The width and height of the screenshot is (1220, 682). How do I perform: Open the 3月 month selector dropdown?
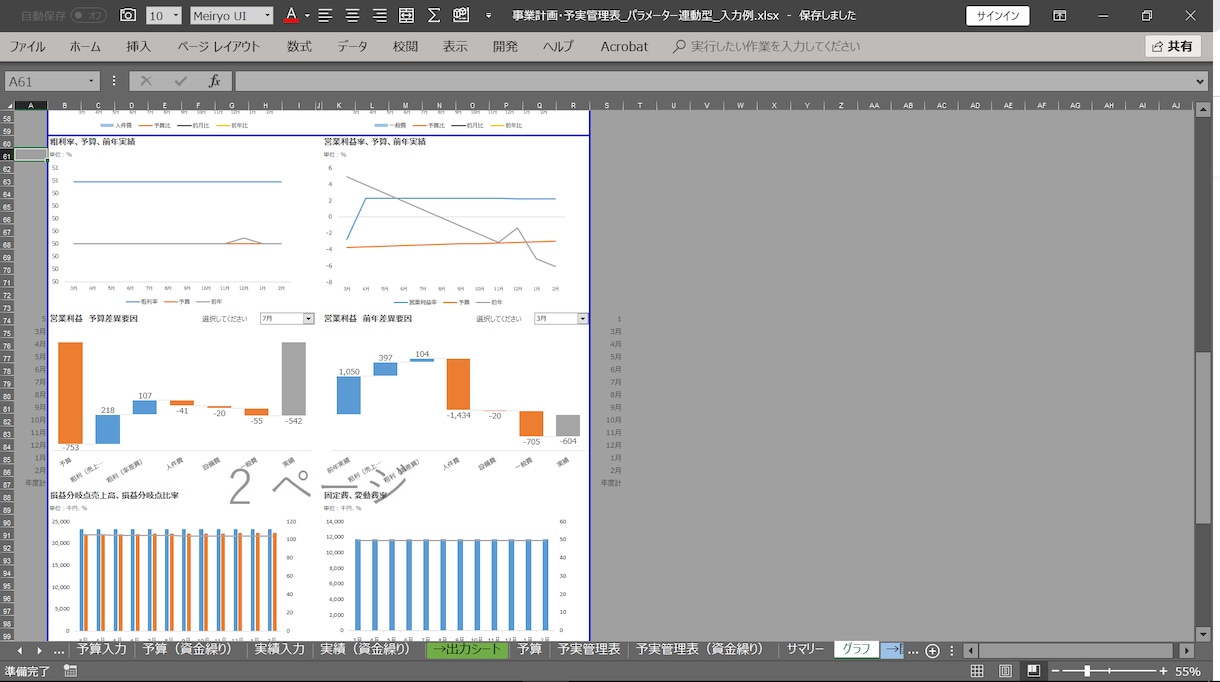[x=583, y=319]
